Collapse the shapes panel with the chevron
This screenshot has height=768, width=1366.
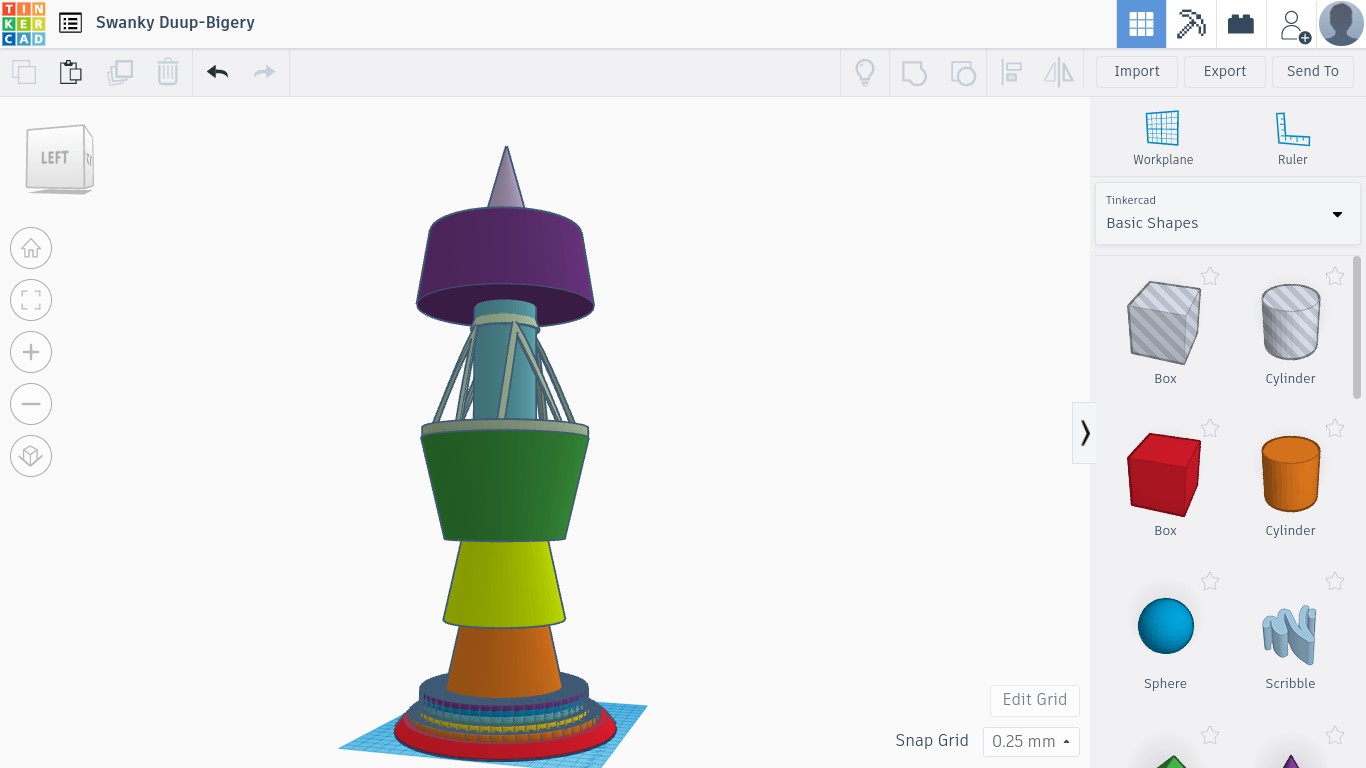(1084, 432)
